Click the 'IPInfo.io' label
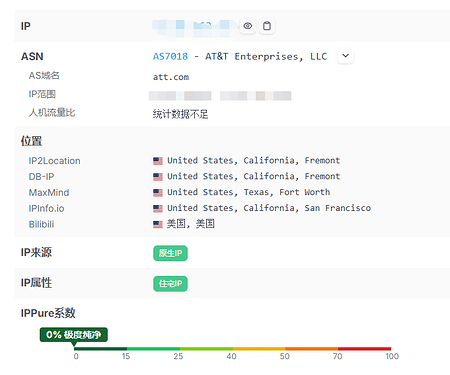450x375 pixels. [46, 208]
